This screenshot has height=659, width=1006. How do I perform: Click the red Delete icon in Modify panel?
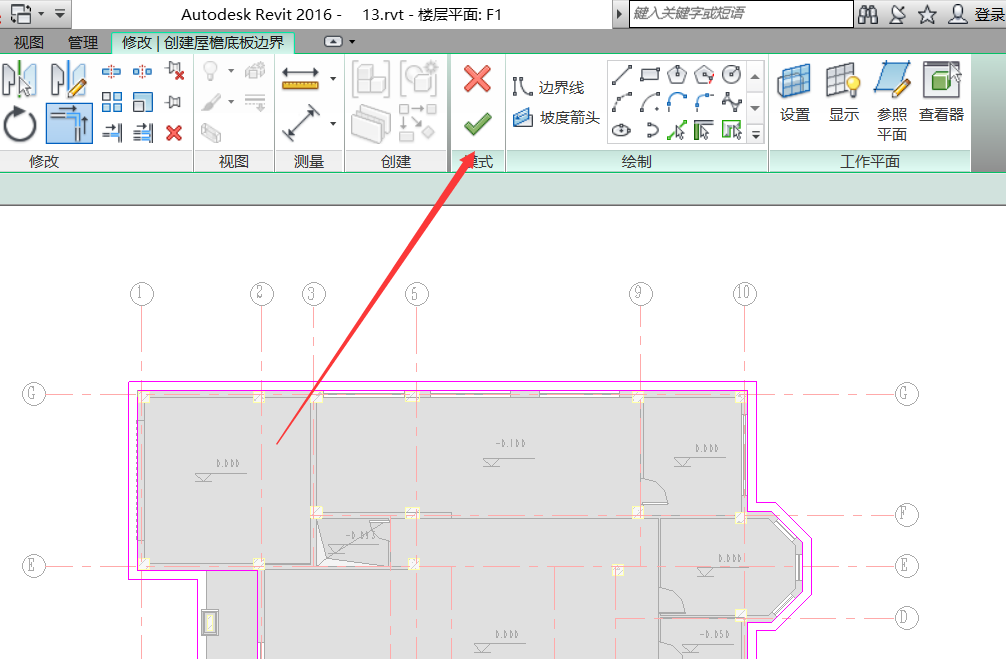tap(174, 132)
